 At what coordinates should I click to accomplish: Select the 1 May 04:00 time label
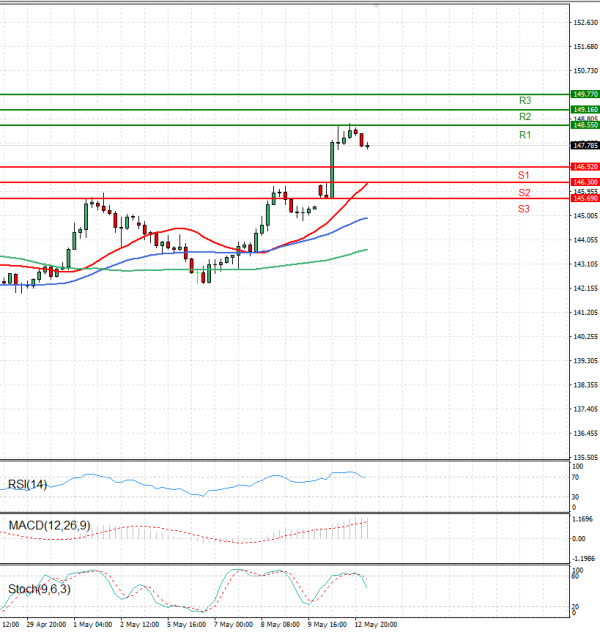click(96, 625)
